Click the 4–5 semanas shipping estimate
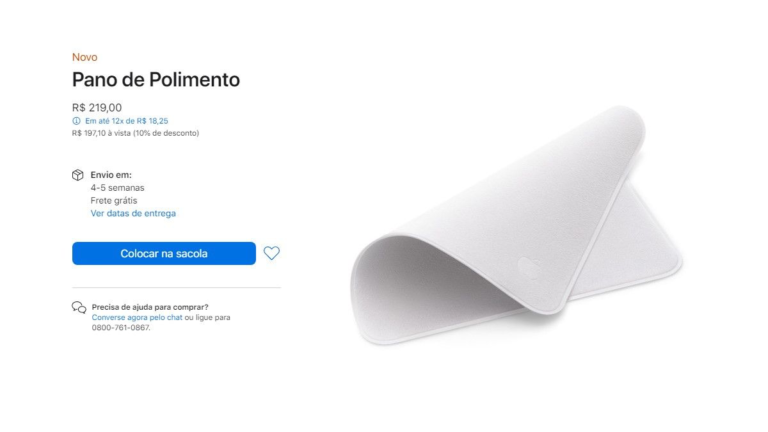Viewport: 768px width, 432px height. tap(118, 188)
